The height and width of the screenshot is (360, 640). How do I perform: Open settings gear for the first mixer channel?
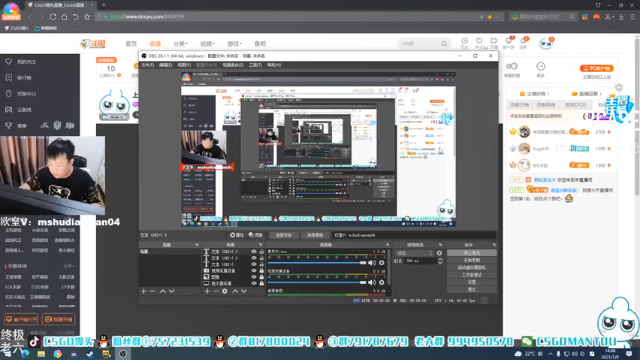pyautogui.click(x=382, y=263)
